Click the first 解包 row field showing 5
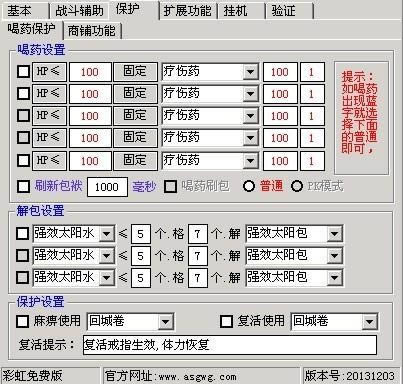This screenshot has height=384, width=403. [x=141, y=234]
